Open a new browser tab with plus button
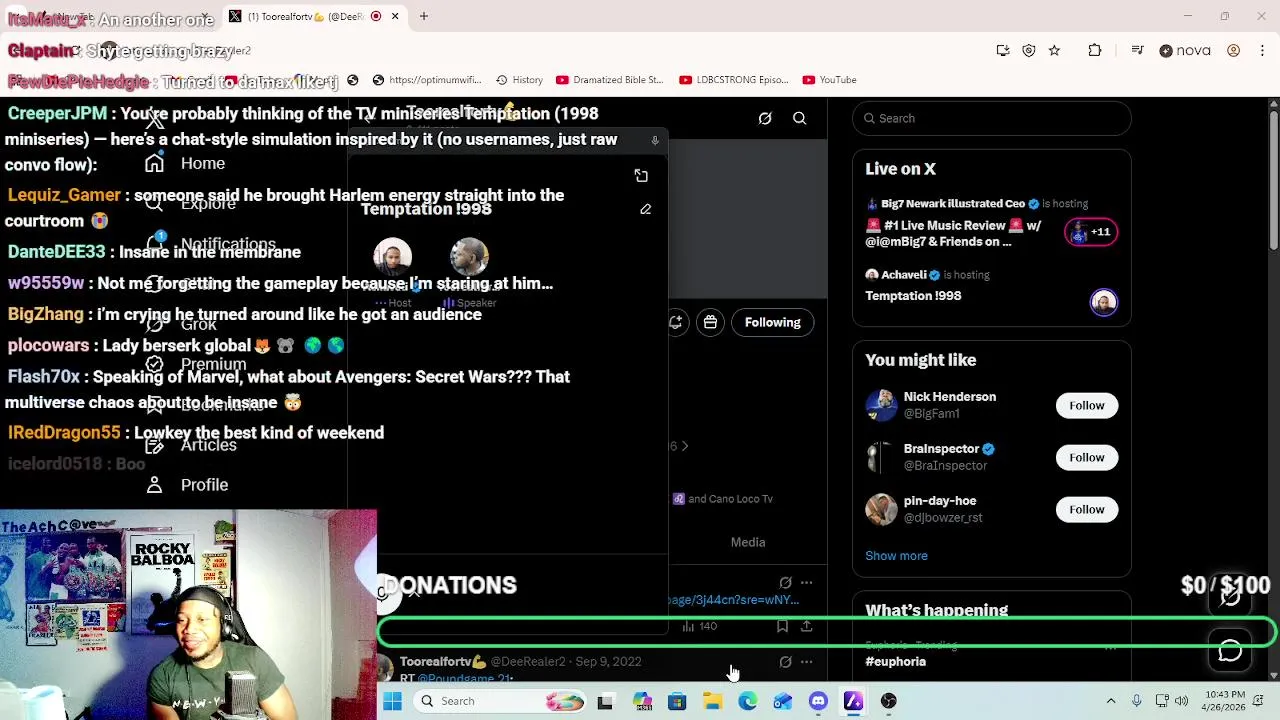 point(424,16)
